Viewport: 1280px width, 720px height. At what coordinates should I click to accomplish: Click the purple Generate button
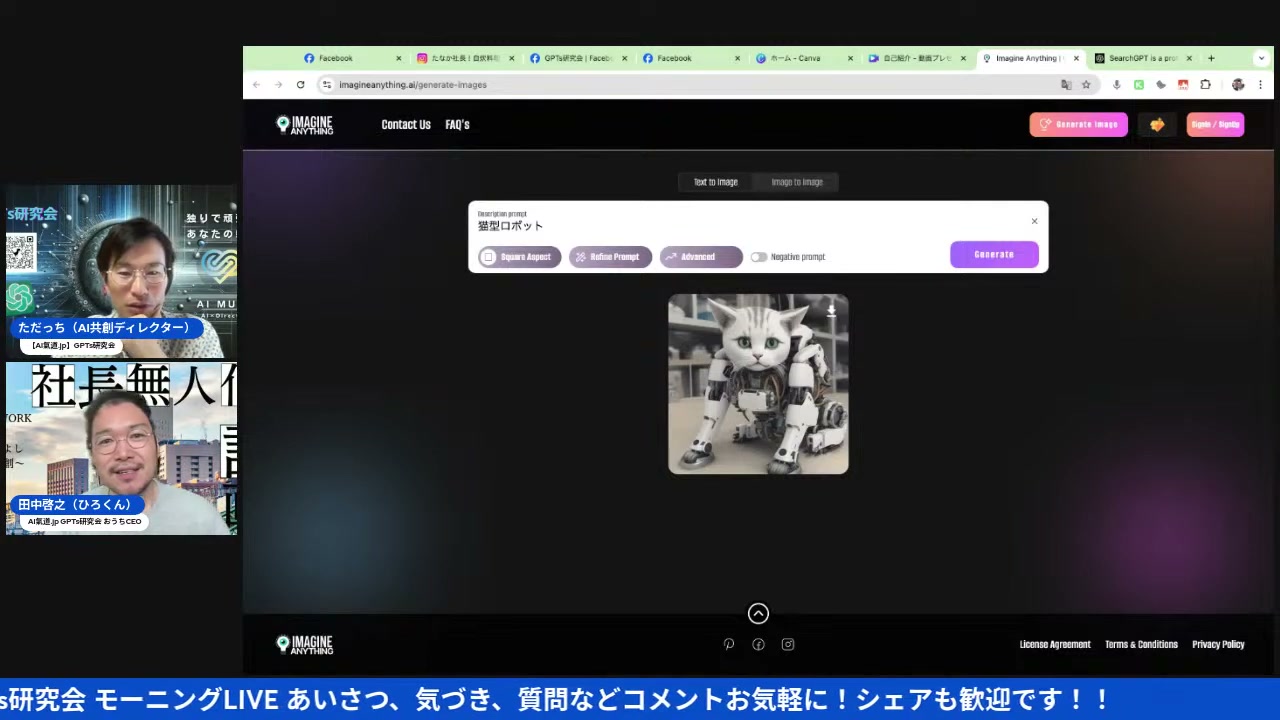point(994,255)
